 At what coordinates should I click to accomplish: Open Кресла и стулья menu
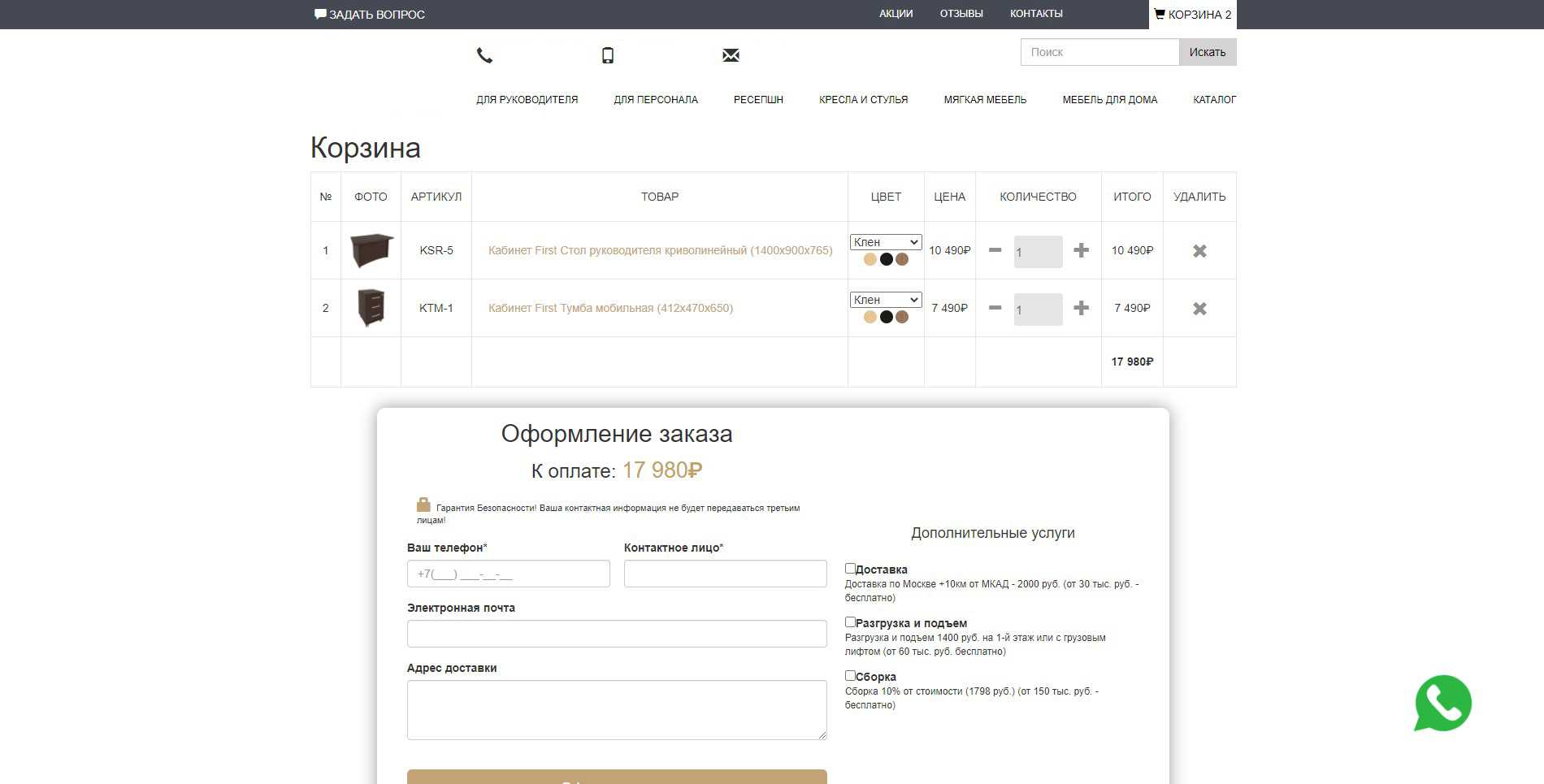[x=863, y=100]
